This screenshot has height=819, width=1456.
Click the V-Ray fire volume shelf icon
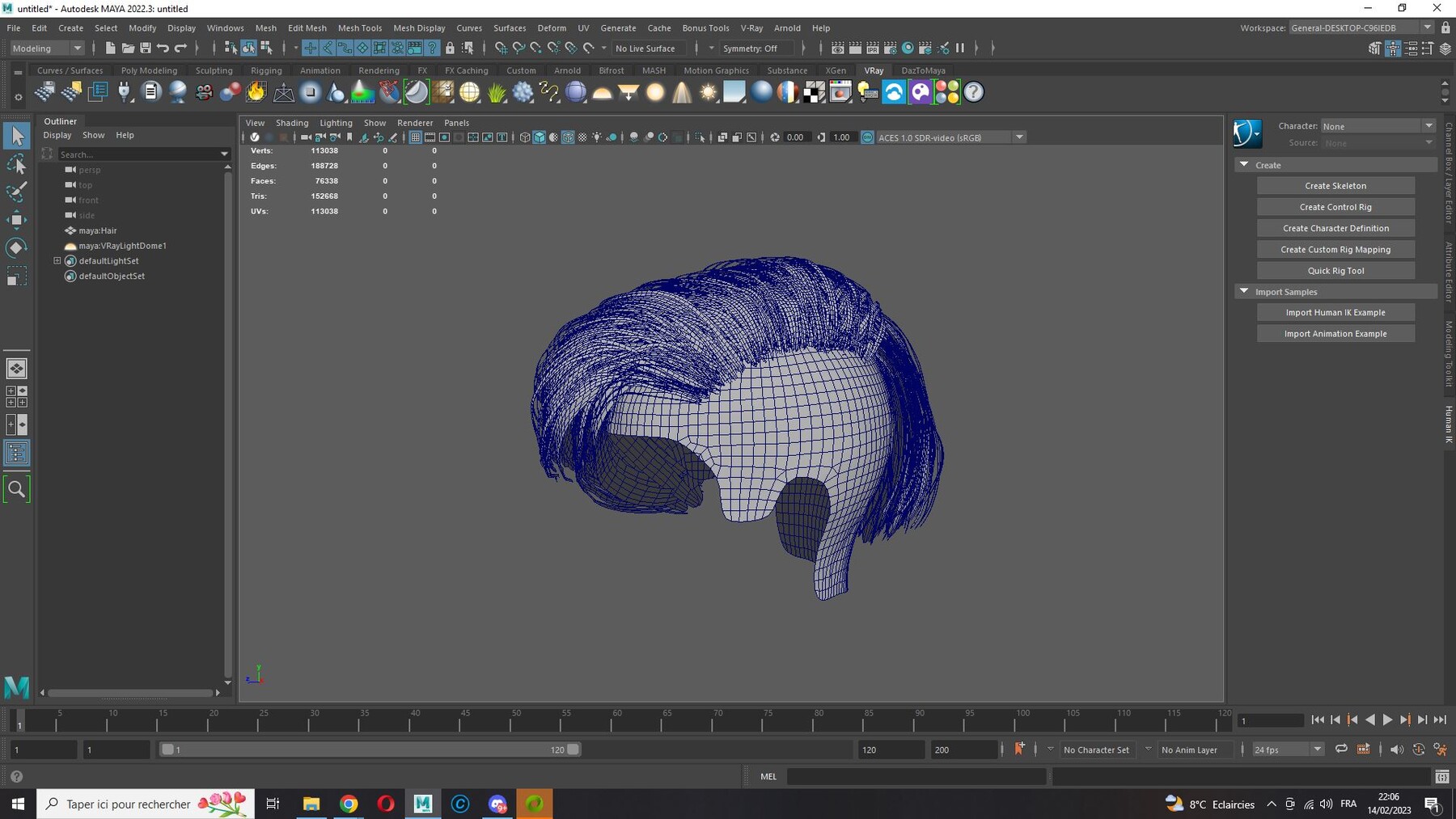[x=256, y=92]
